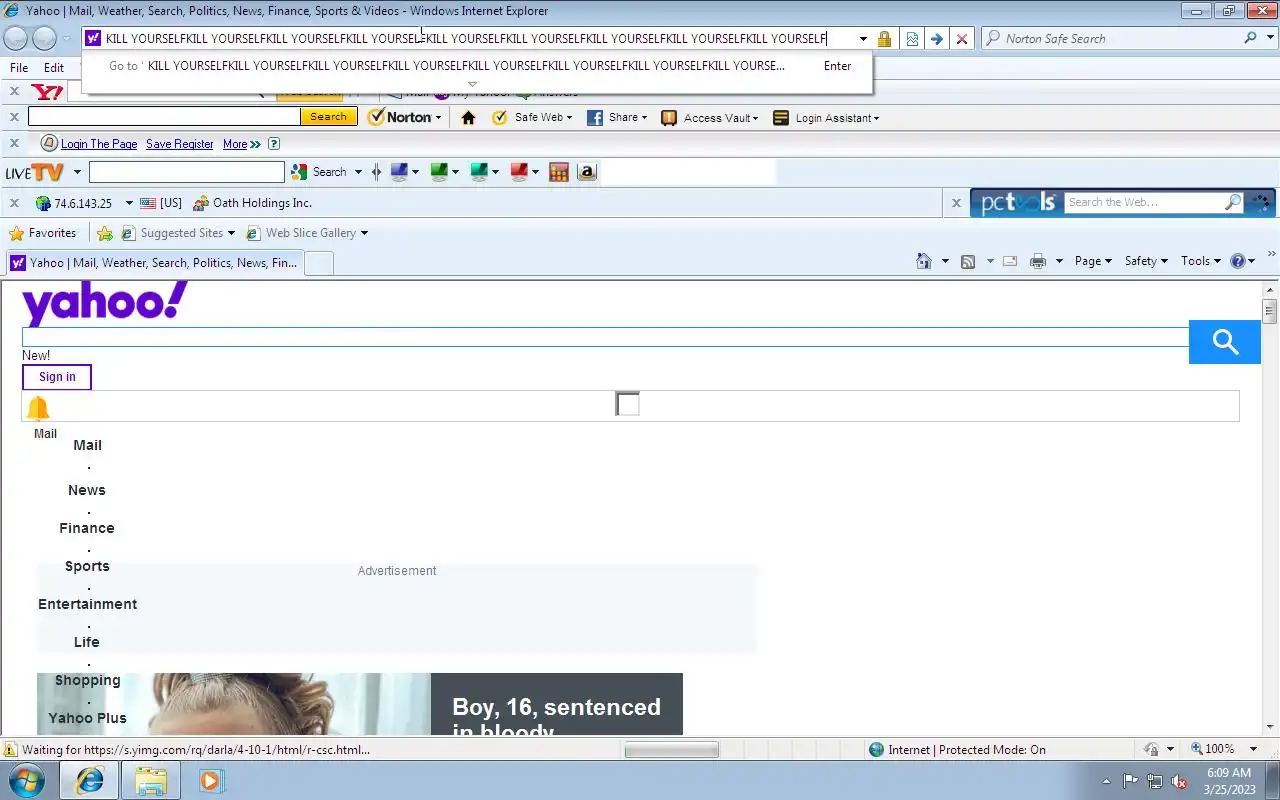Viewport: 1280px width, 800px height.
Task: Expand the address bar history dropdown
Action: click(x=863, y=39)
